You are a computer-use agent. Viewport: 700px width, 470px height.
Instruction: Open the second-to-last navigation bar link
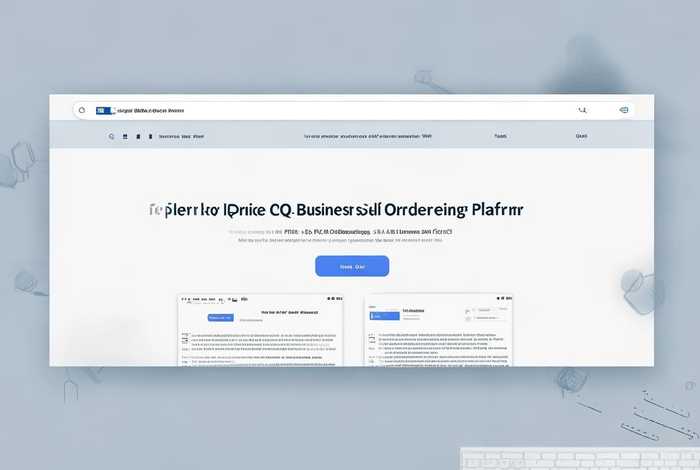click(500, 136)
